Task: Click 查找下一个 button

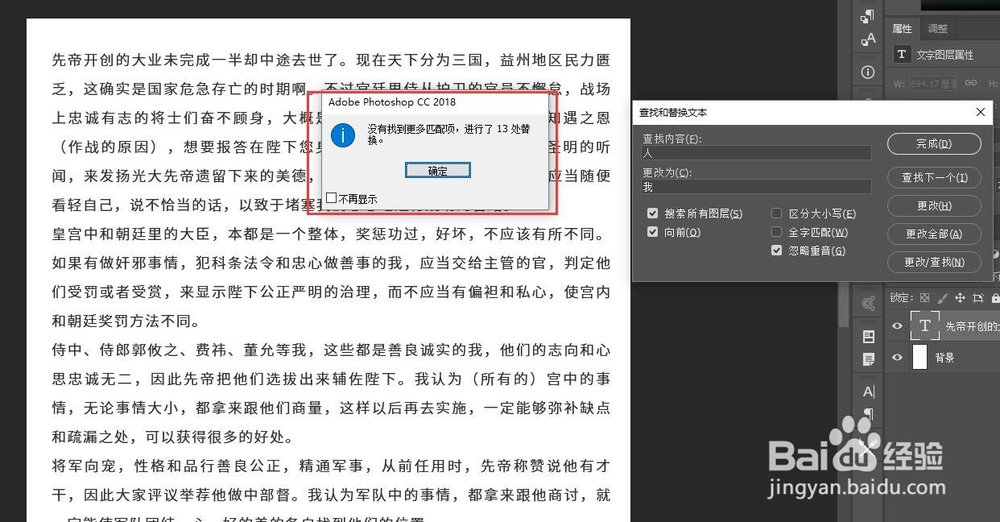Action: coord(934,177)
